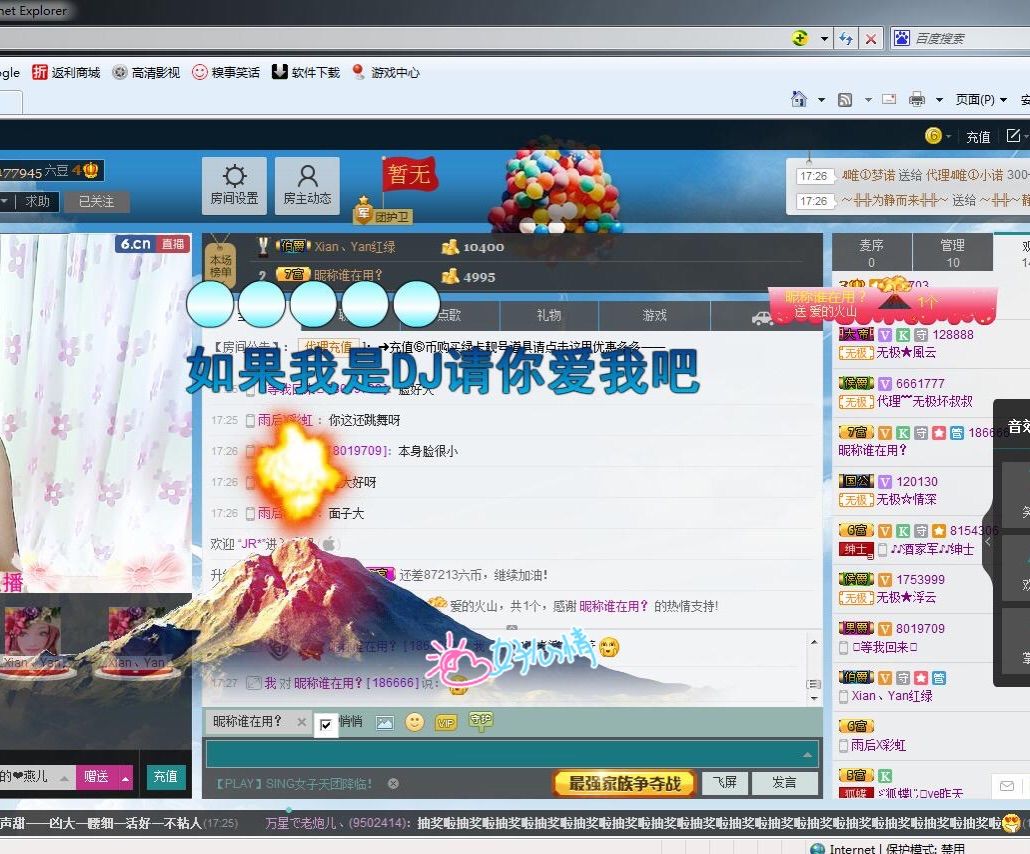
Task: Click the pink 赠送 gift button
Action: click(x=96, y=777)
